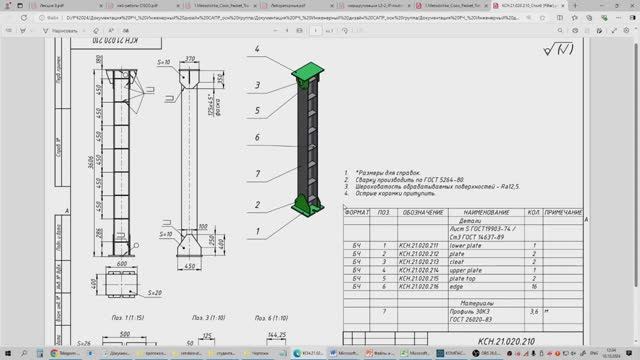Screen dimensions: 640x360
Task: Add this page to favorites star
Action: click(x=542, y=18)
